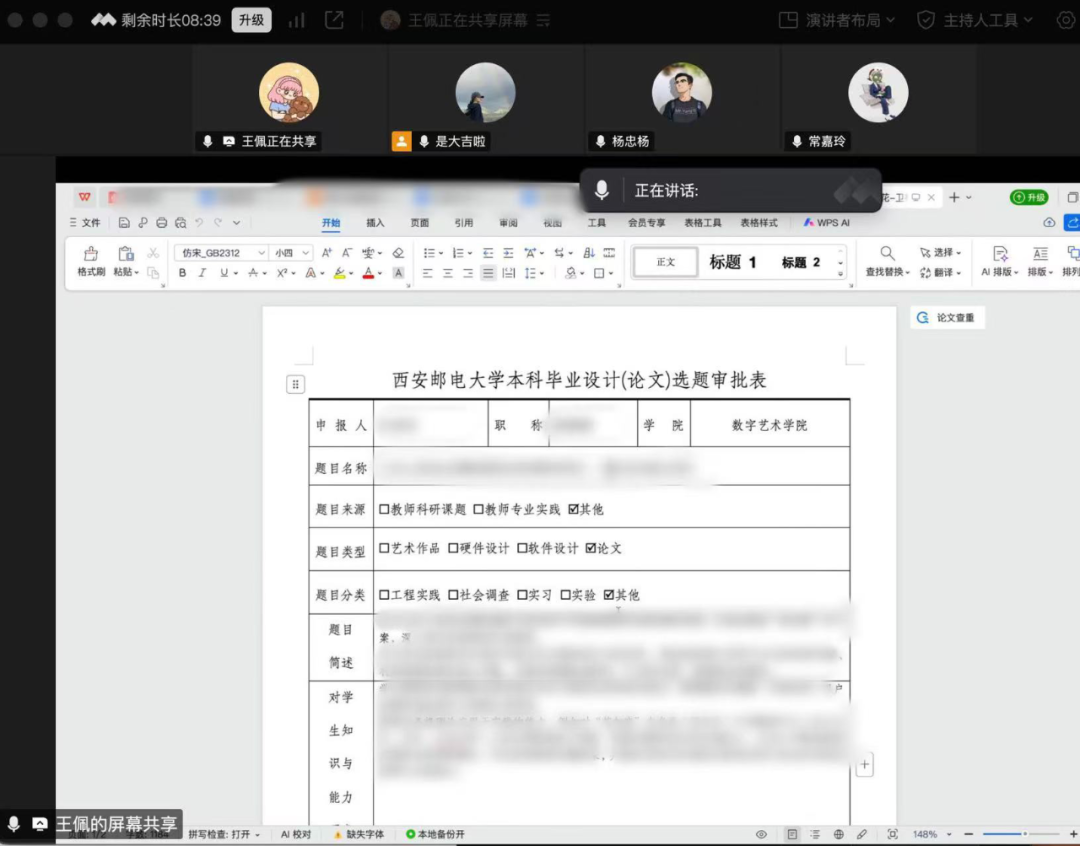Apply the 标题 2 style
This screenshot has width=1080, height=846.
tap(801, 262)
